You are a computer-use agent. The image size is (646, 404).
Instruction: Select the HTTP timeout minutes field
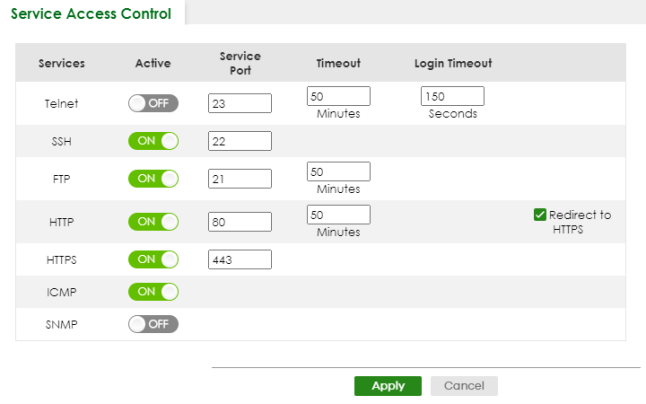pos(339,215)
